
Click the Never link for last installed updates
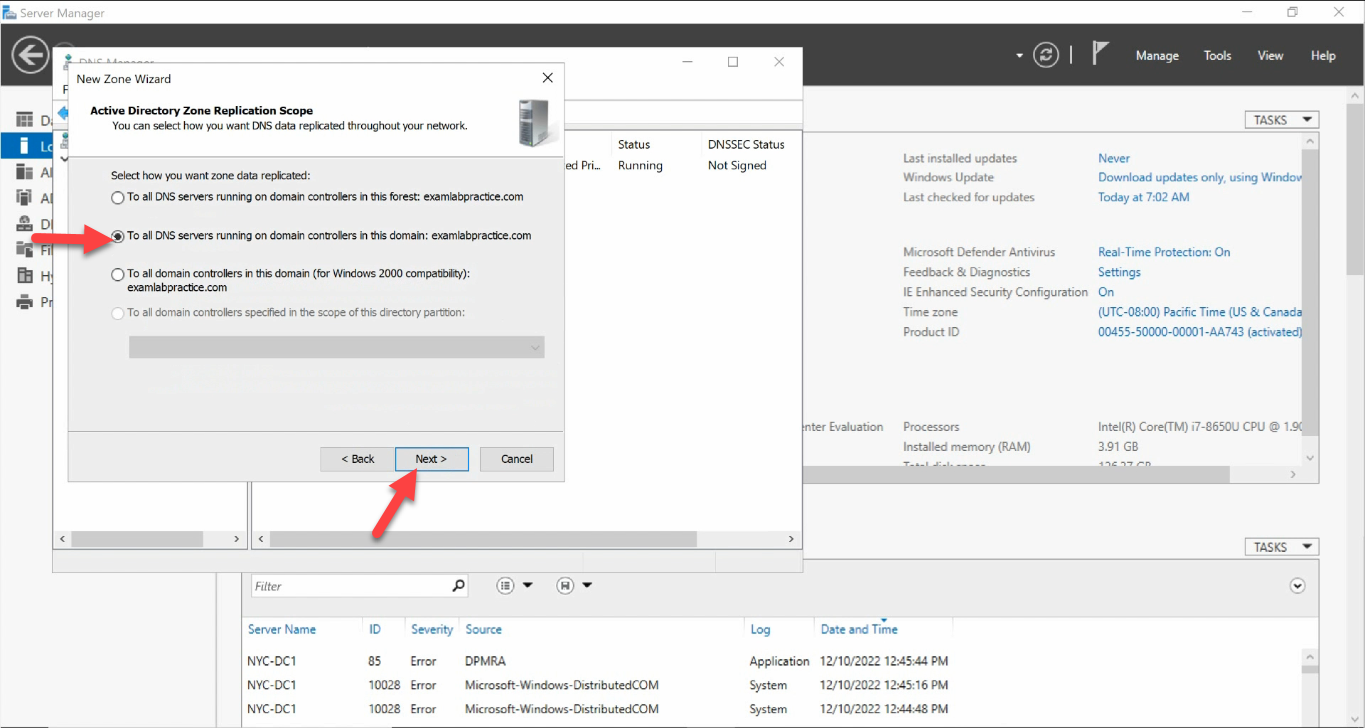point(1114,158)
